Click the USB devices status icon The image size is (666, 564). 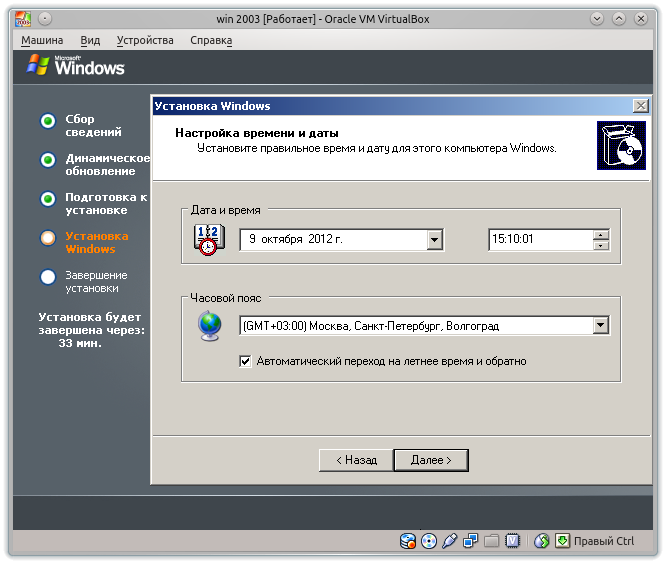[449, 541]
